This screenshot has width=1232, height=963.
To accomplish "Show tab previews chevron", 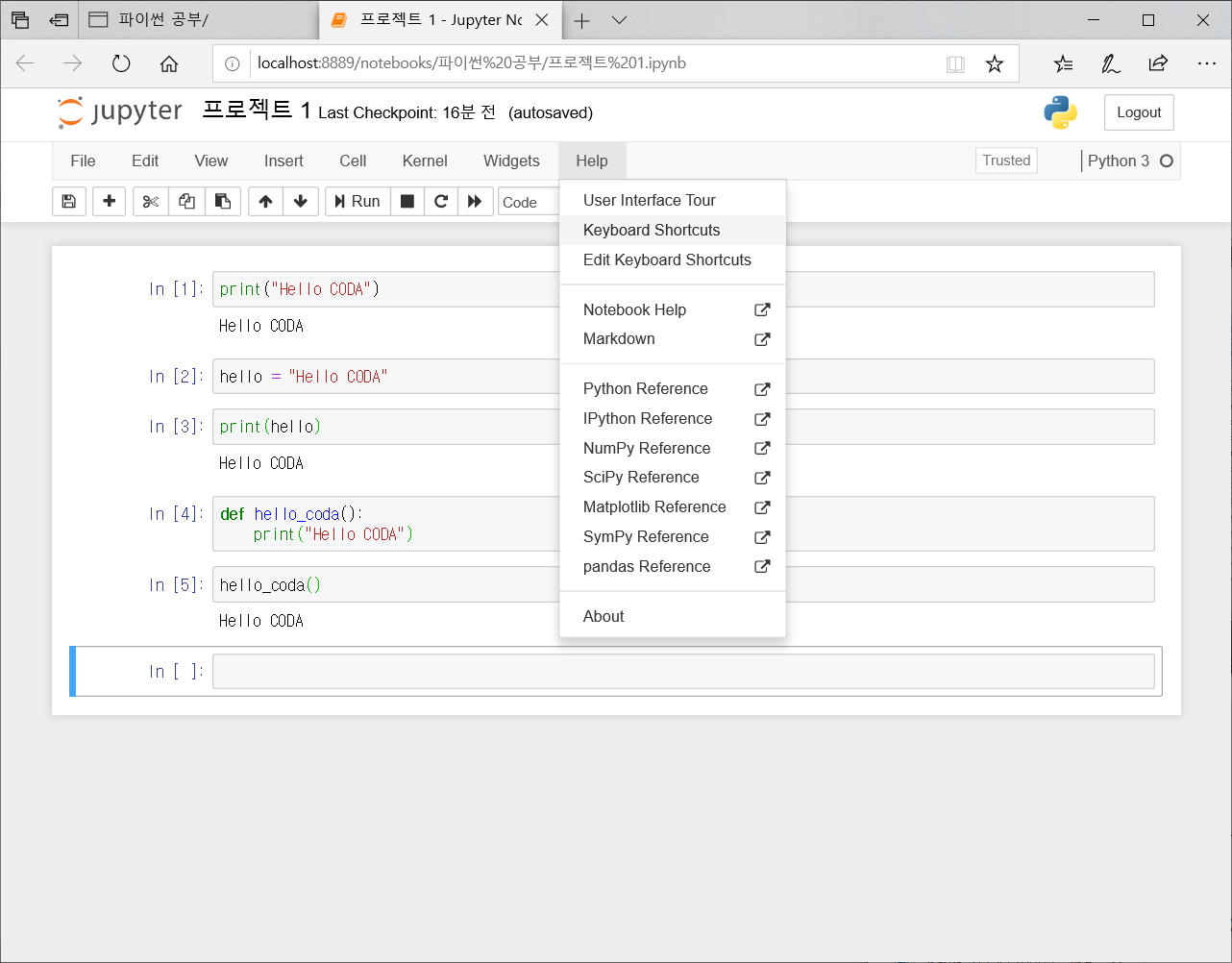I will pos(620,20).
